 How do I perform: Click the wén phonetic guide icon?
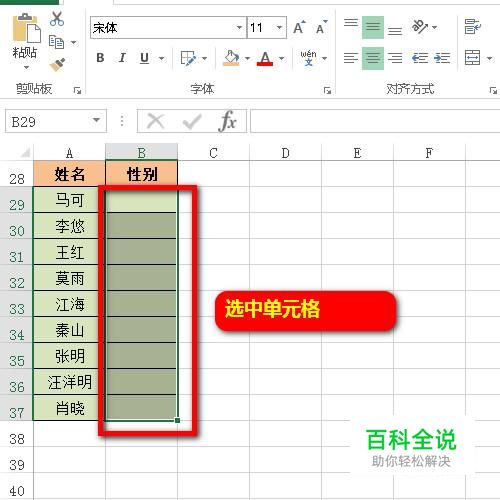[308, 58]
